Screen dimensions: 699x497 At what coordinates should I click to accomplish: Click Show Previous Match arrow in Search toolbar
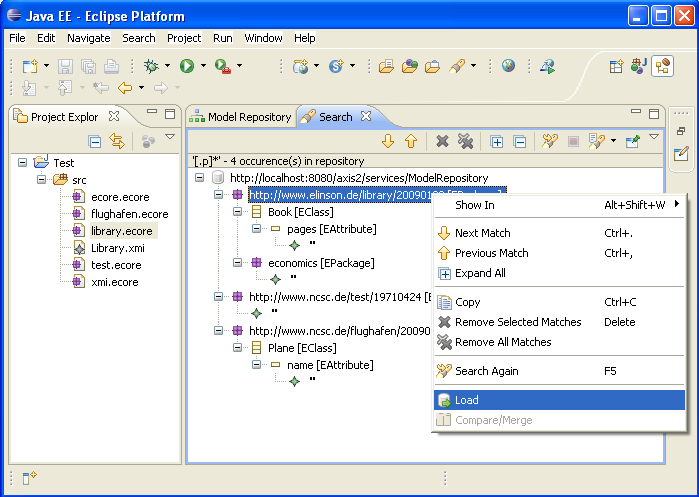point(411,141)
